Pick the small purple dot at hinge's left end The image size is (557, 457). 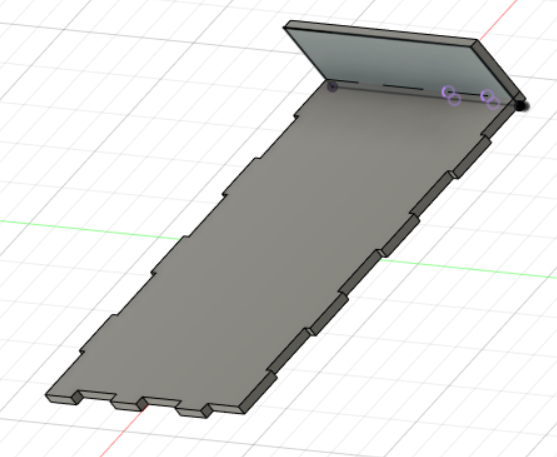pos(332,87)
